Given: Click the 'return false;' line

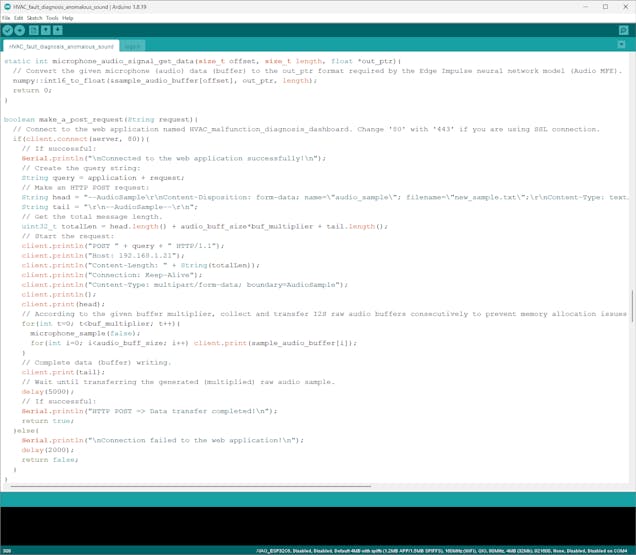Looking at the screenshot, I should click(50, 460).
